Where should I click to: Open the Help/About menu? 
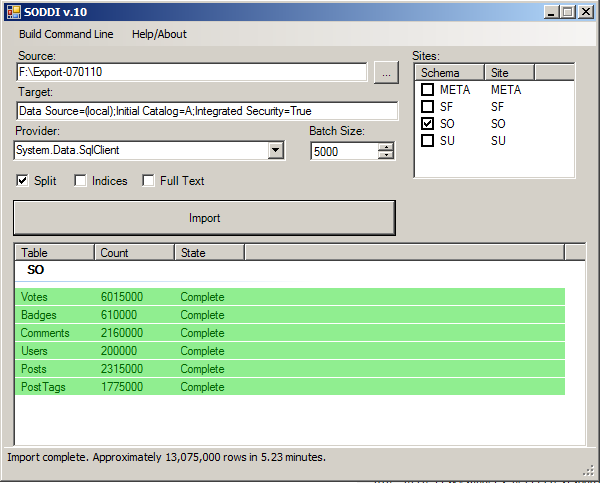coord(159,34)
